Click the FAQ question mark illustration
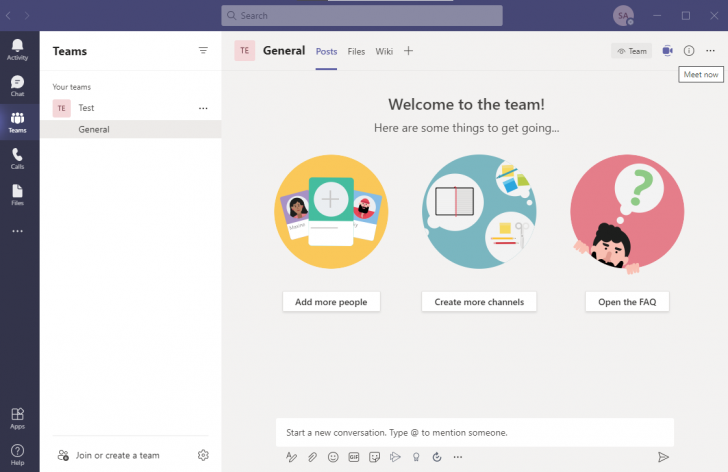This screenshot has height=472, width=728. [x=627, y=213]
